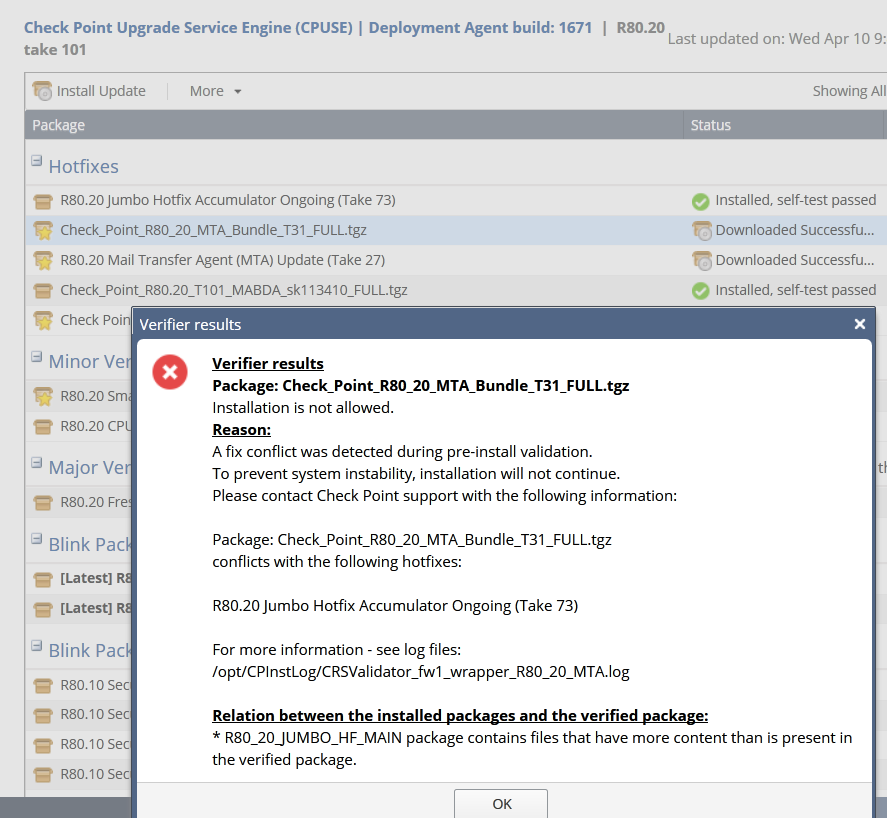This screenshot has width=887, height=818.
Task: Select R80.20 Jumbo Hotfix Accumulator Take 73 row
Action: coord(455,200)
